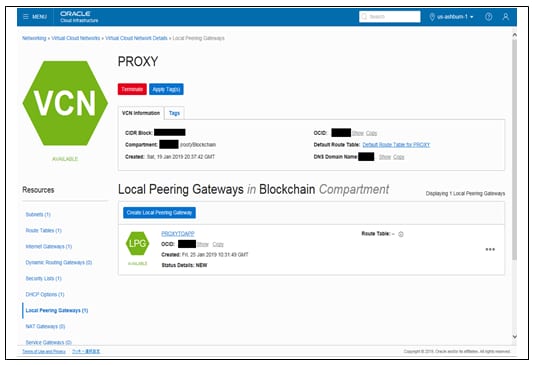This screenshot has height=365, width=533.
Task: Show the LPG OCID
Action: pyautogui.click(x=203, y=244)
